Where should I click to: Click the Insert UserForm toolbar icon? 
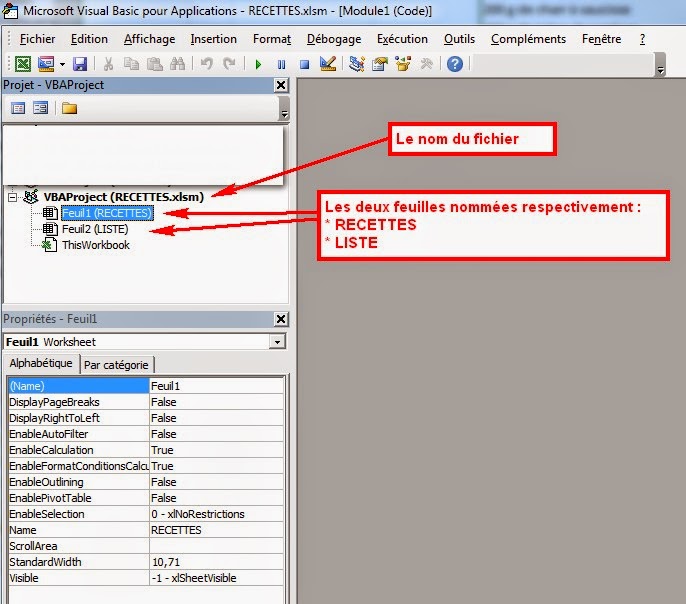point(46,64)
